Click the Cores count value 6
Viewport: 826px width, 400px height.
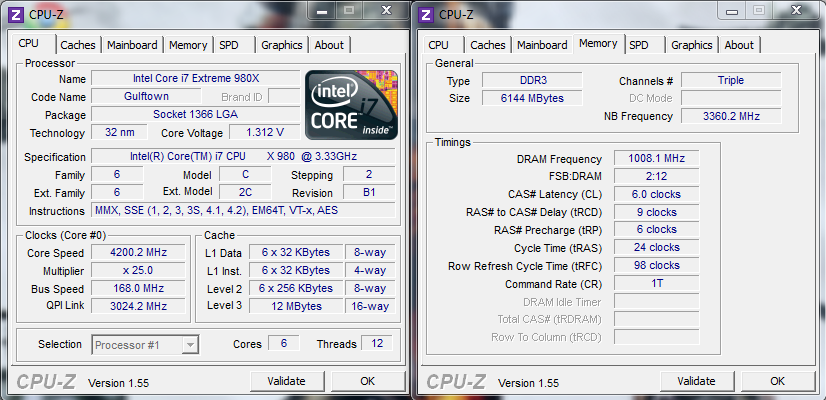tap(283, 343)
